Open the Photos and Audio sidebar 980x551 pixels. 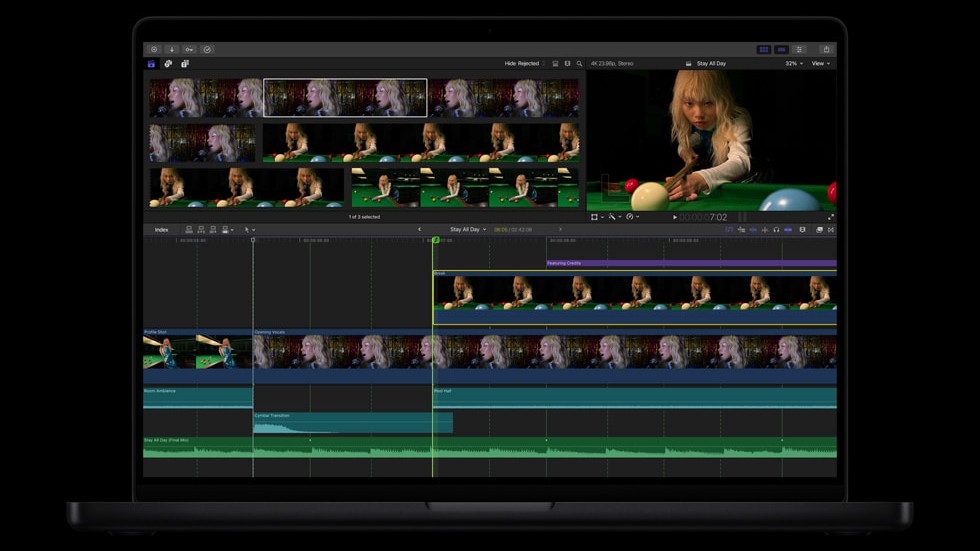click(x=168, y=64)
